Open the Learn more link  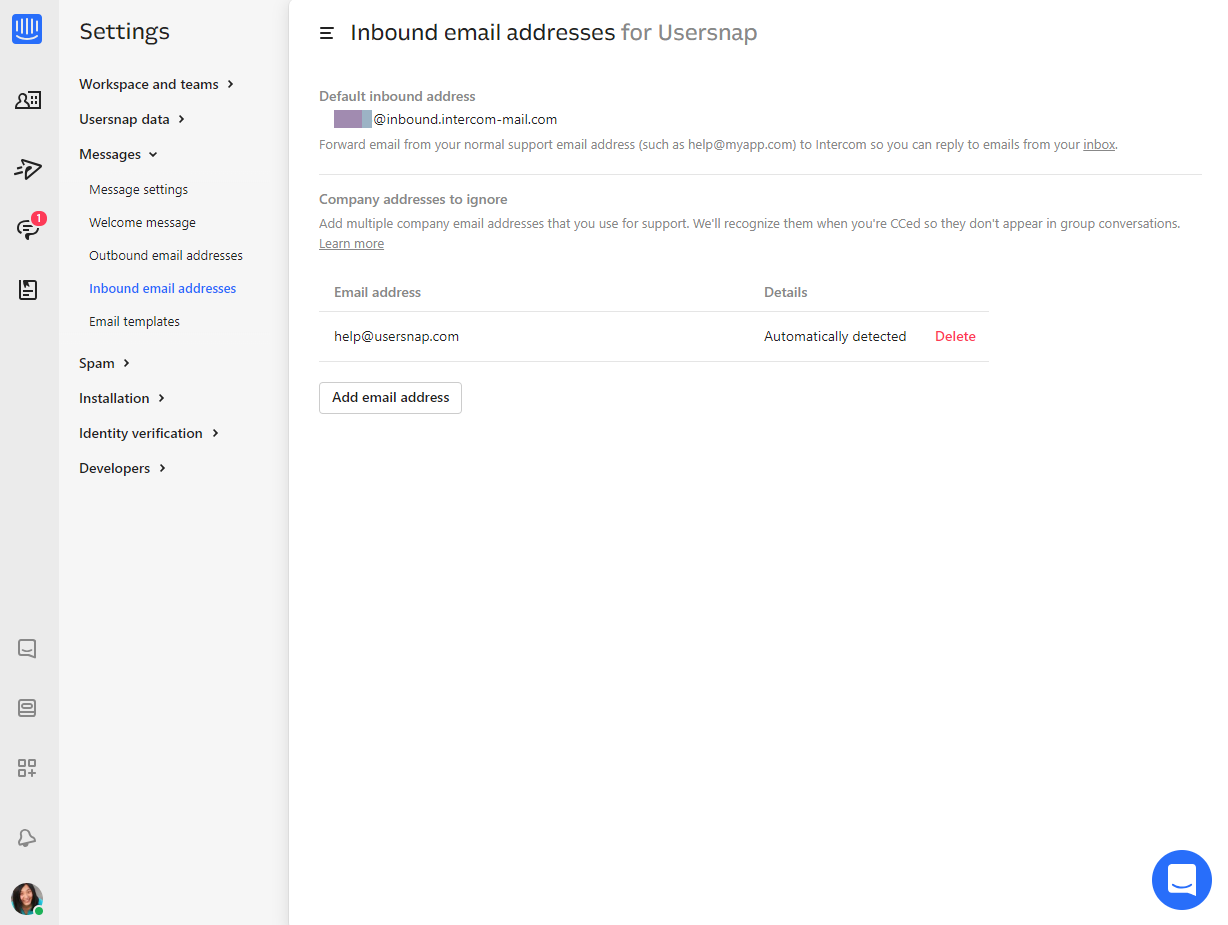(351, 244)
